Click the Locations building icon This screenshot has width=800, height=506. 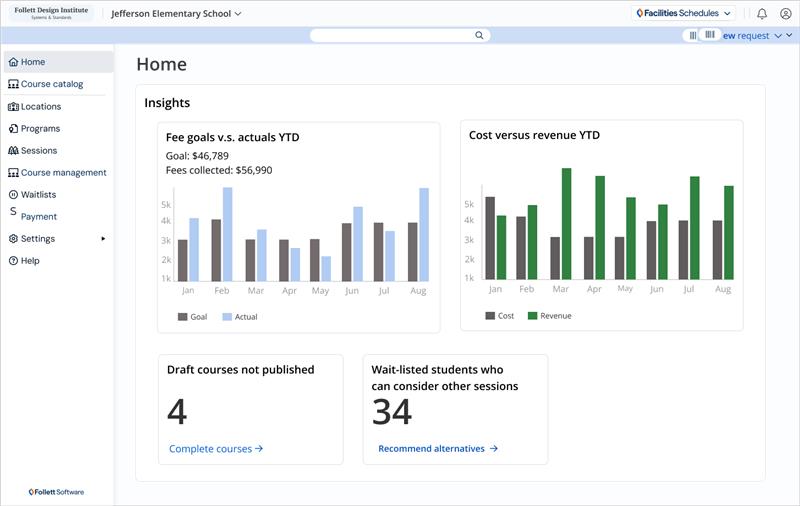(x=13, y=107)
